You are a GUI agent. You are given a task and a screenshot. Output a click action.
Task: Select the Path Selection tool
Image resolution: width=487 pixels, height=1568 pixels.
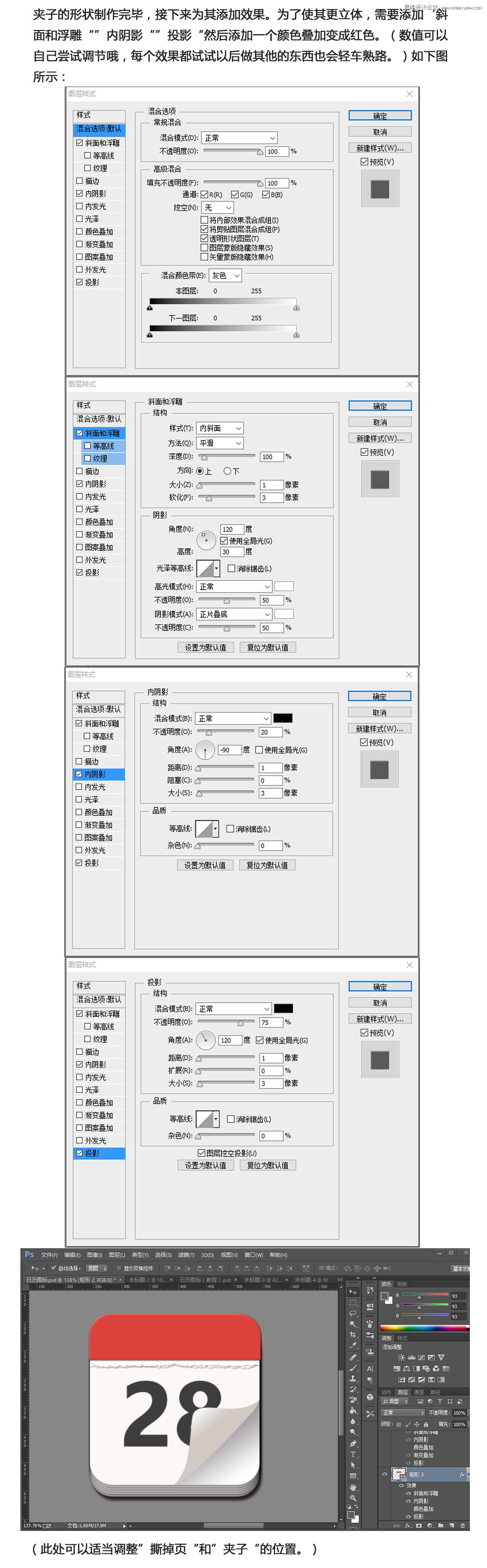tap(353, 1465)
